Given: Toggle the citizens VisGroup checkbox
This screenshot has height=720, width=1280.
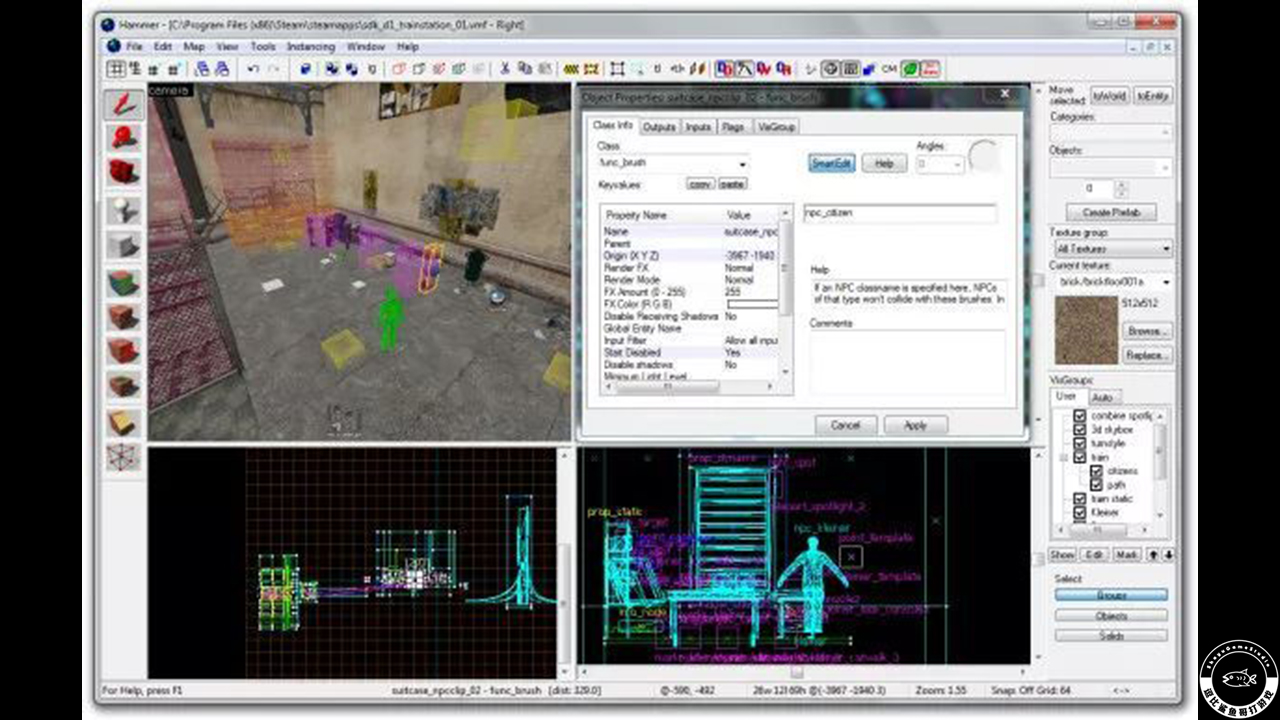Looking at the screenshot, I should point(1097,471).
